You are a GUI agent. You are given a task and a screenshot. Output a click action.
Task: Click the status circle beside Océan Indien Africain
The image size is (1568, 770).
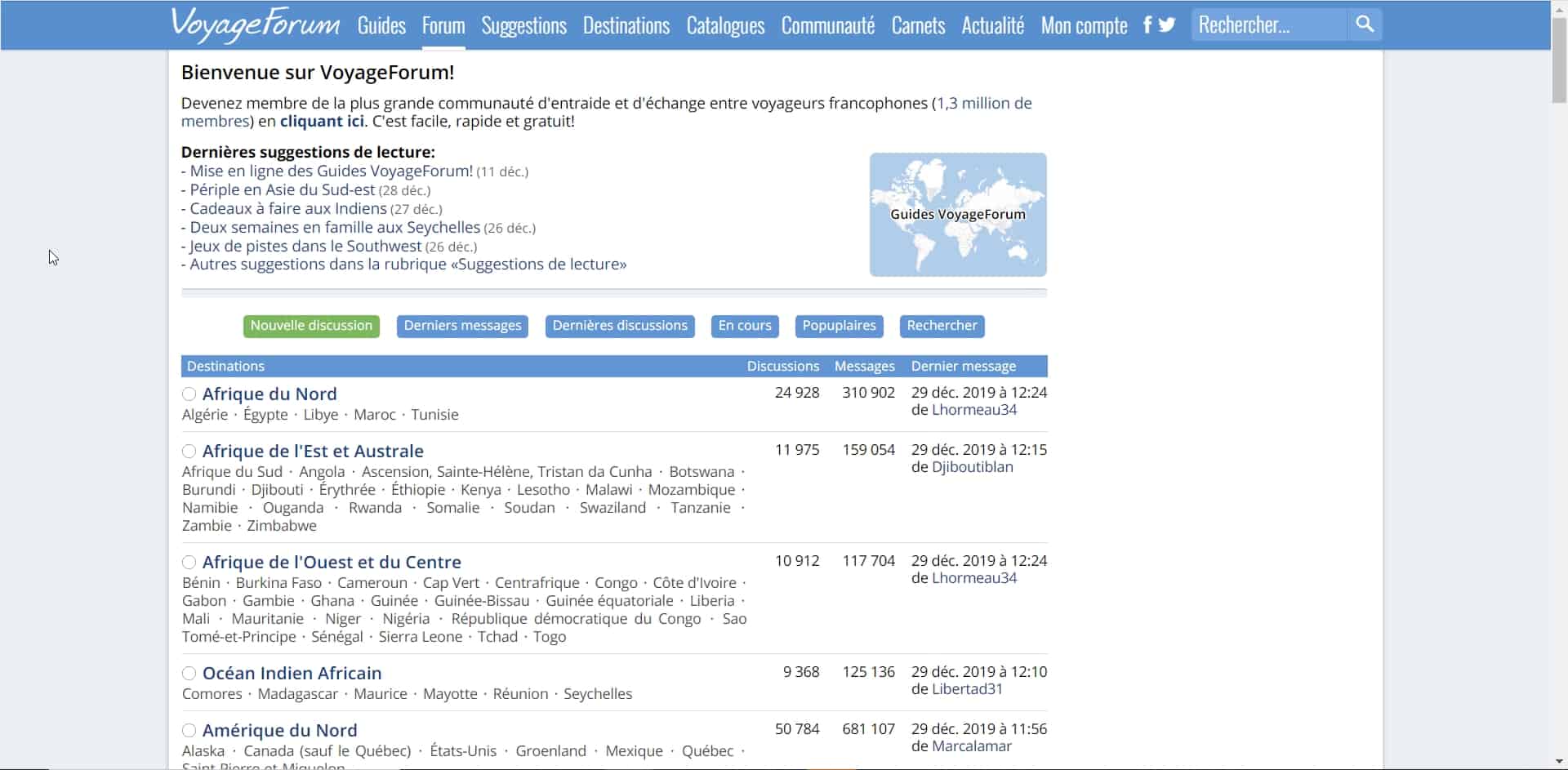189,674
